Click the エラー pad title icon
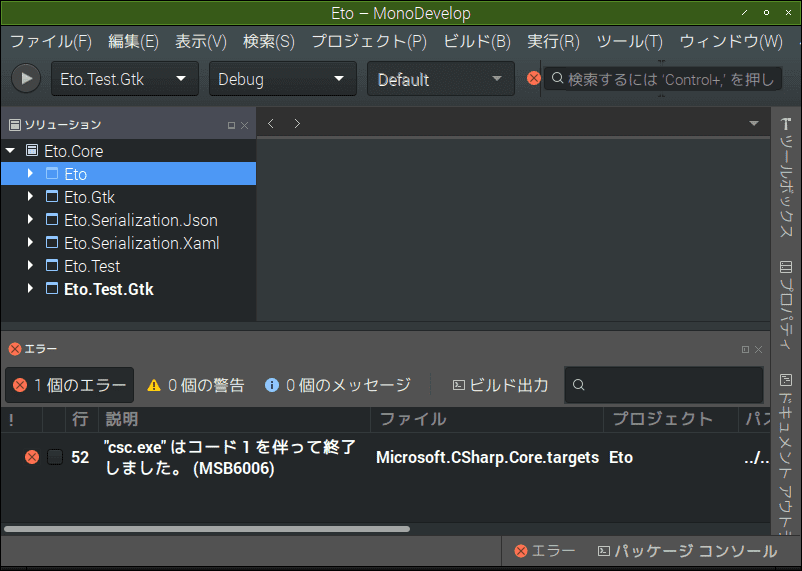The height and width of the screenshot is (571, 802). coord(15,349)
